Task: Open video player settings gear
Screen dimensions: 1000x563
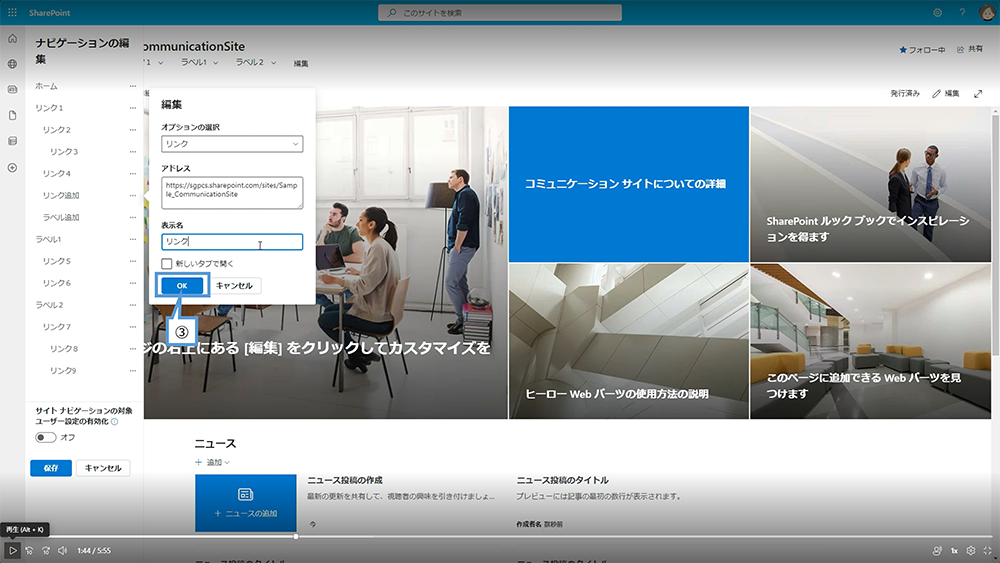Action: coord(971,550)
